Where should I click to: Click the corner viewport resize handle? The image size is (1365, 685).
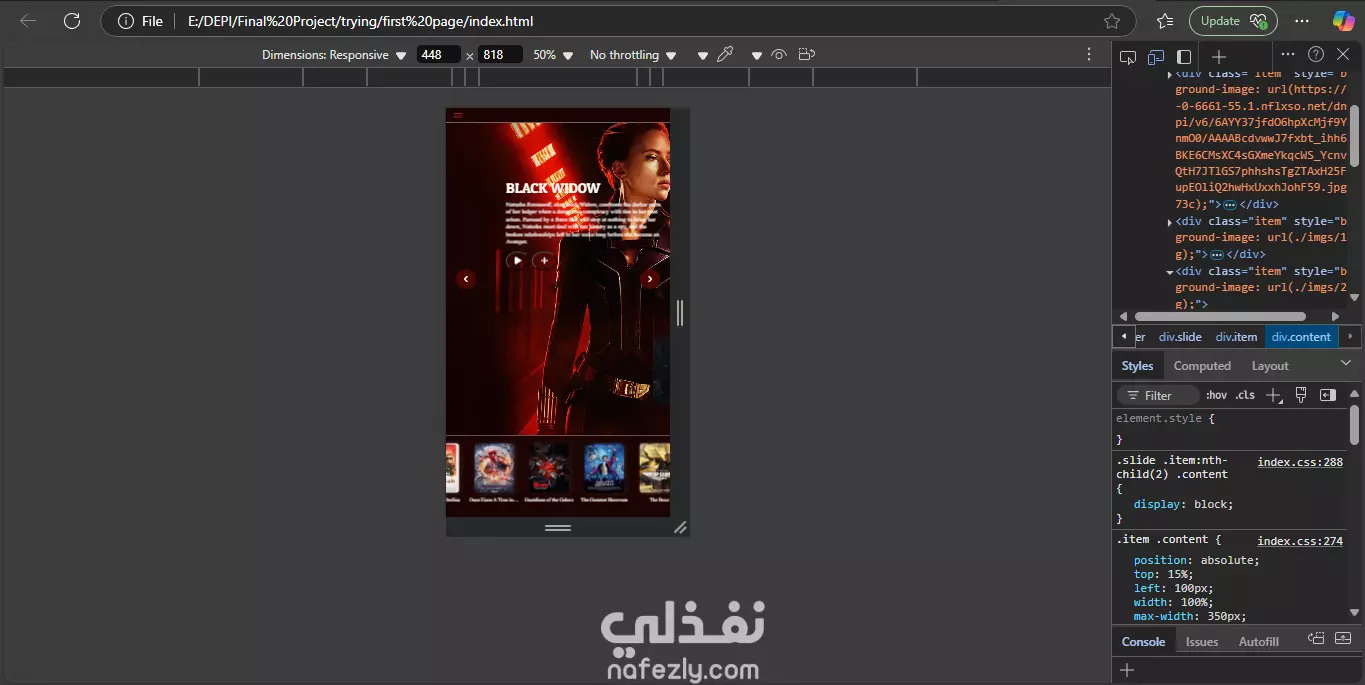tap(680, 527)
